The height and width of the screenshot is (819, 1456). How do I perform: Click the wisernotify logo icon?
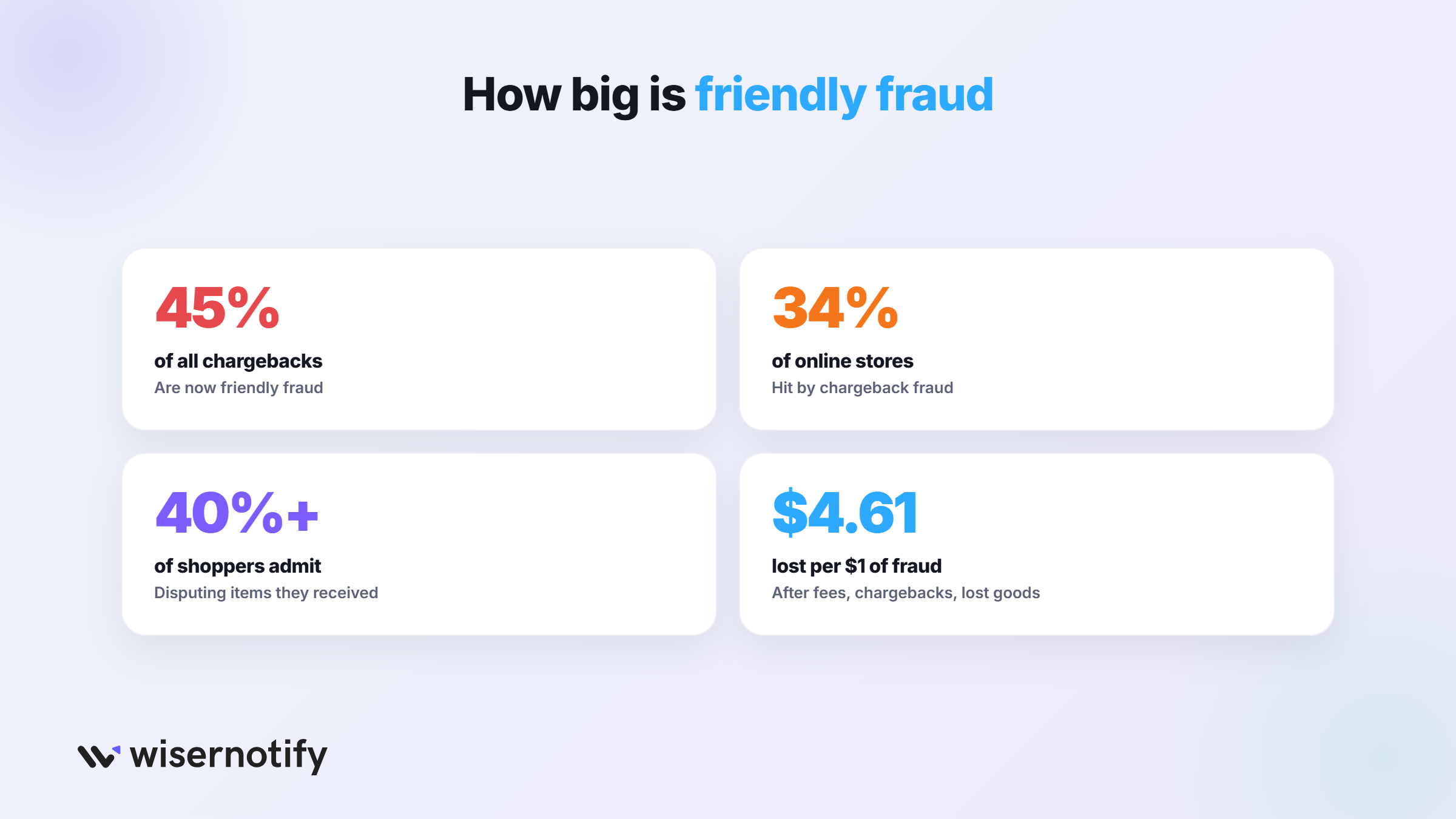[99, 756]
